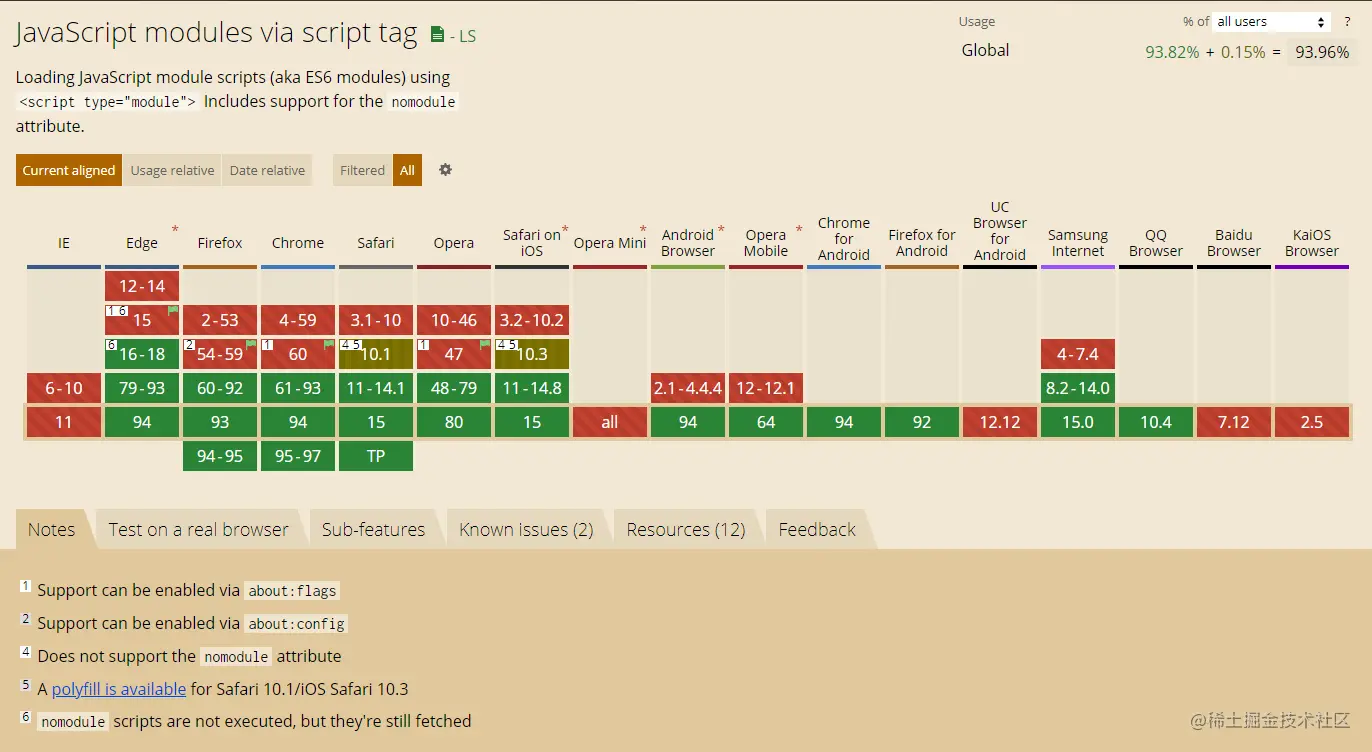Click the Chrome column header
This screenshot has width=1372, height=752.
[x=298, y=243]
